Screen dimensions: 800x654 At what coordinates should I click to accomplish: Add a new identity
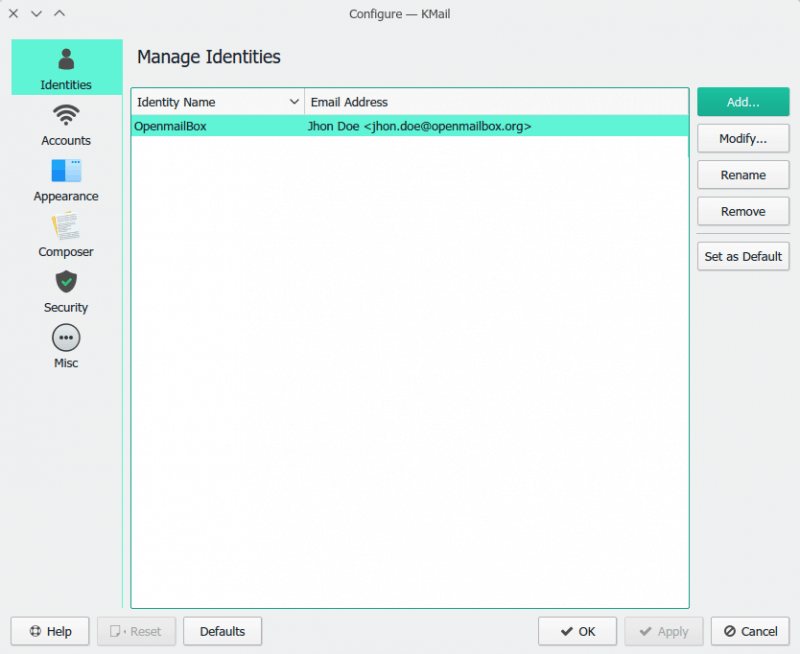coord(743,101)
